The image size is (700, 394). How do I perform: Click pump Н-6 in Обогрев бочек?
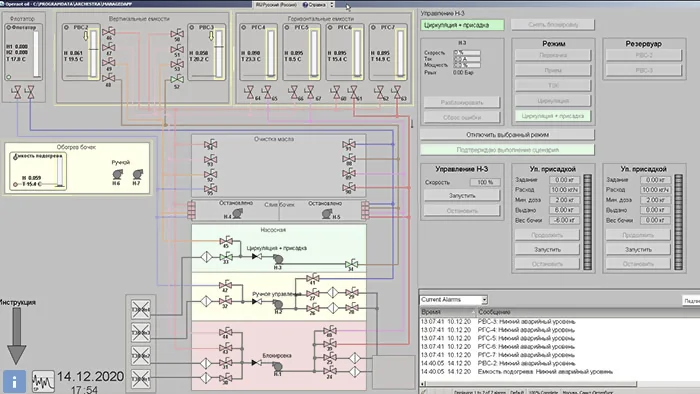pos(117,174)
